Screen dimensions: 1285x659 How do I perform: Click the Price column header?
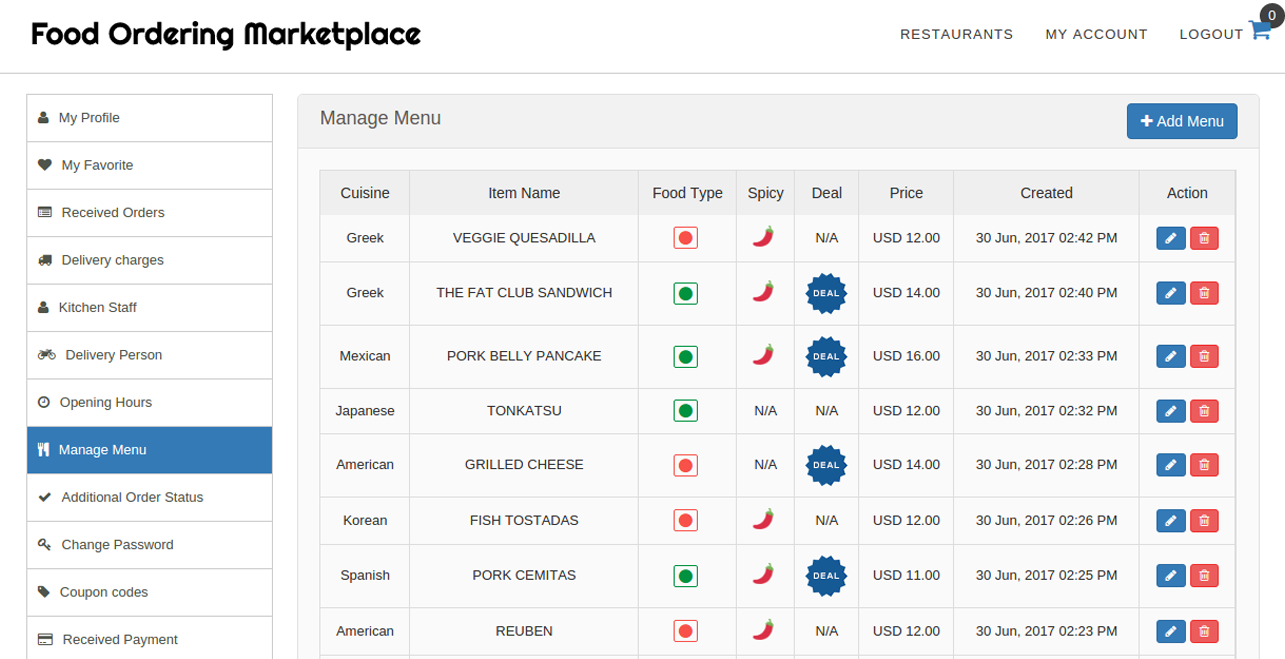coord(906,193)
